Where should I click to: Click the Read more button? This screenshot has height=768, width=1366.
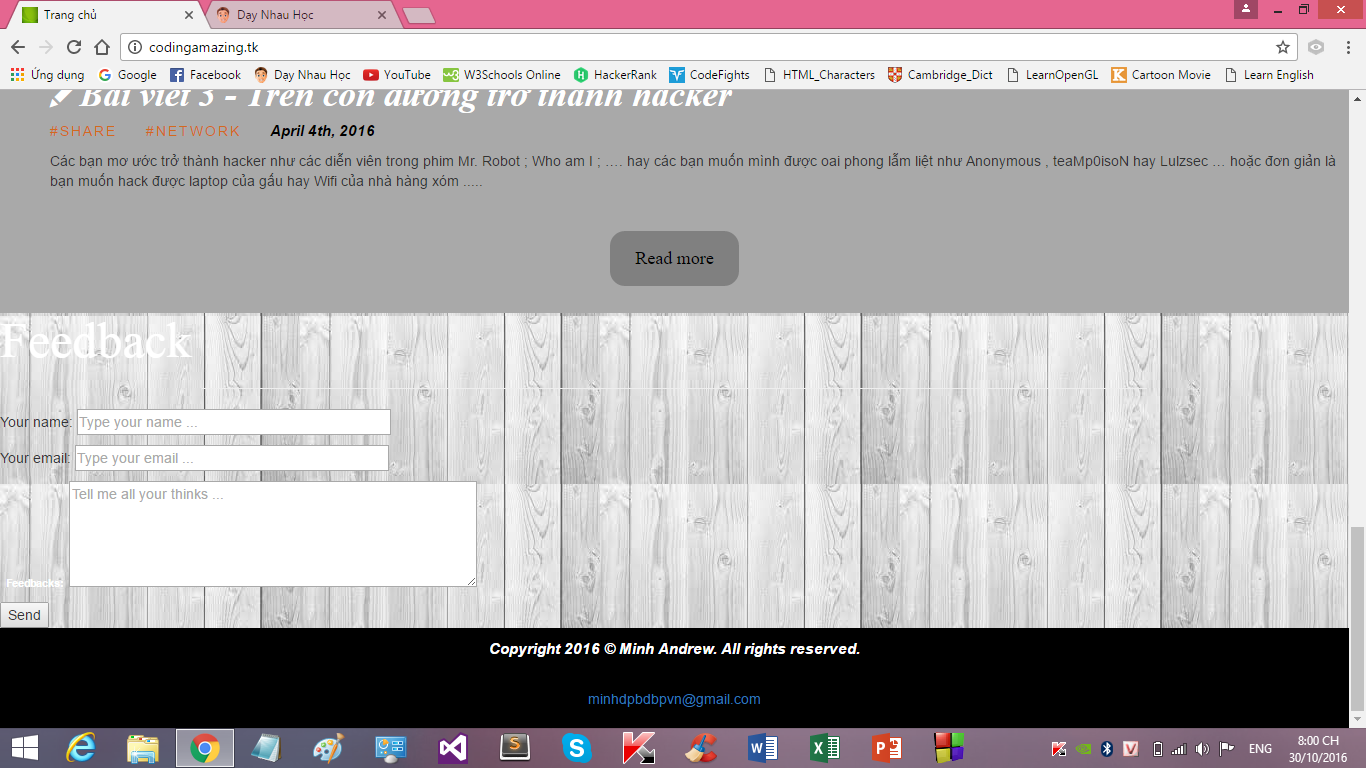(674, 259)
